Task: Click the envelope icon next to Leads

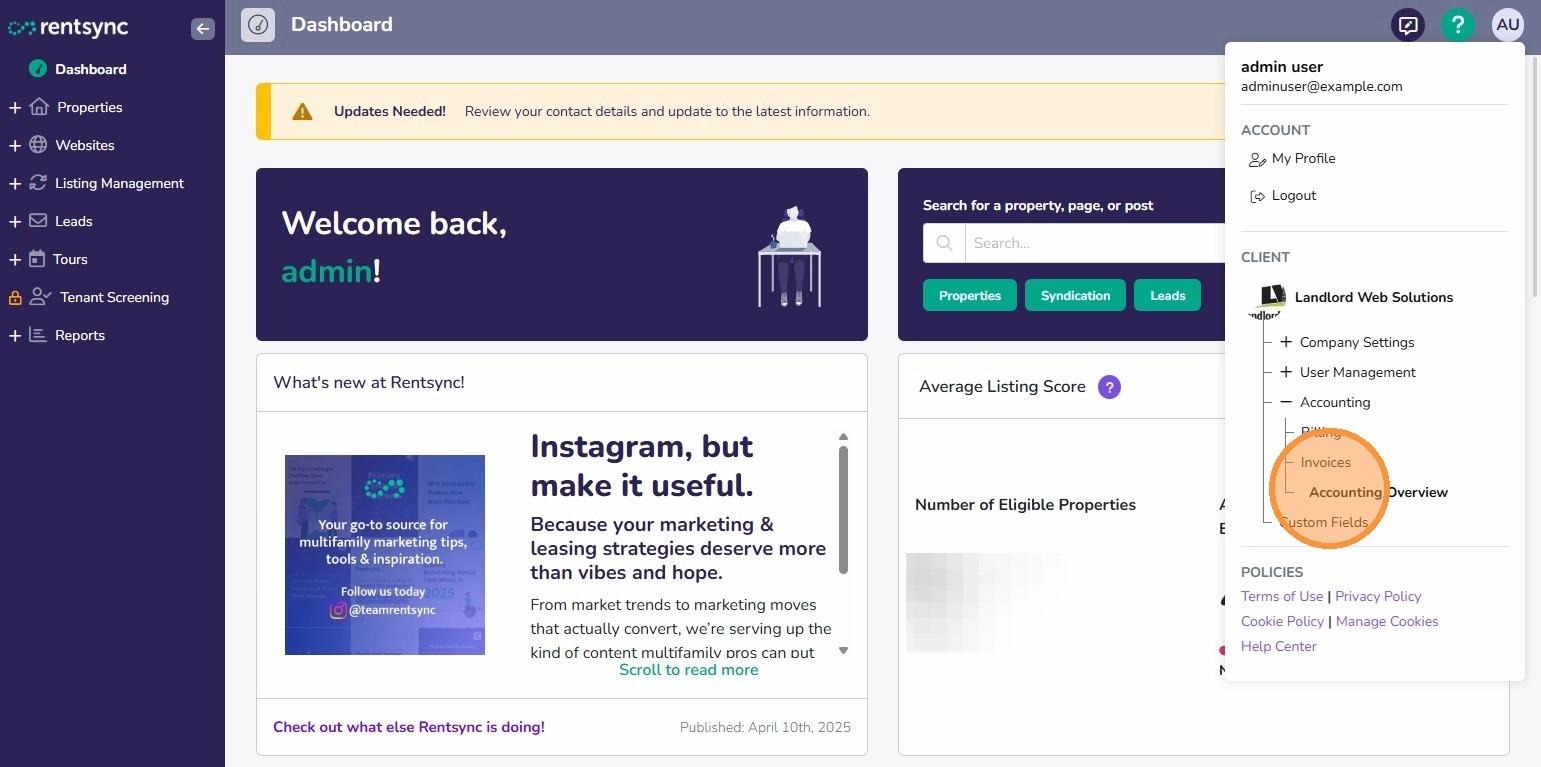Action: coord(38,221)
